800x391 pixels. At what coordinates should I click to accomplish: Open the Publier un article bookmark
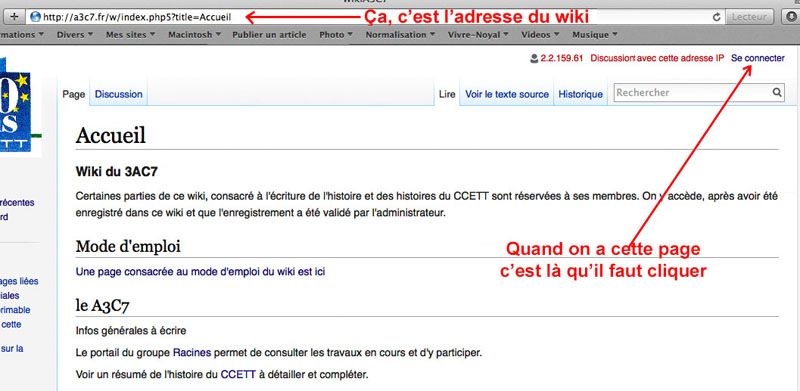pos(269,35)
